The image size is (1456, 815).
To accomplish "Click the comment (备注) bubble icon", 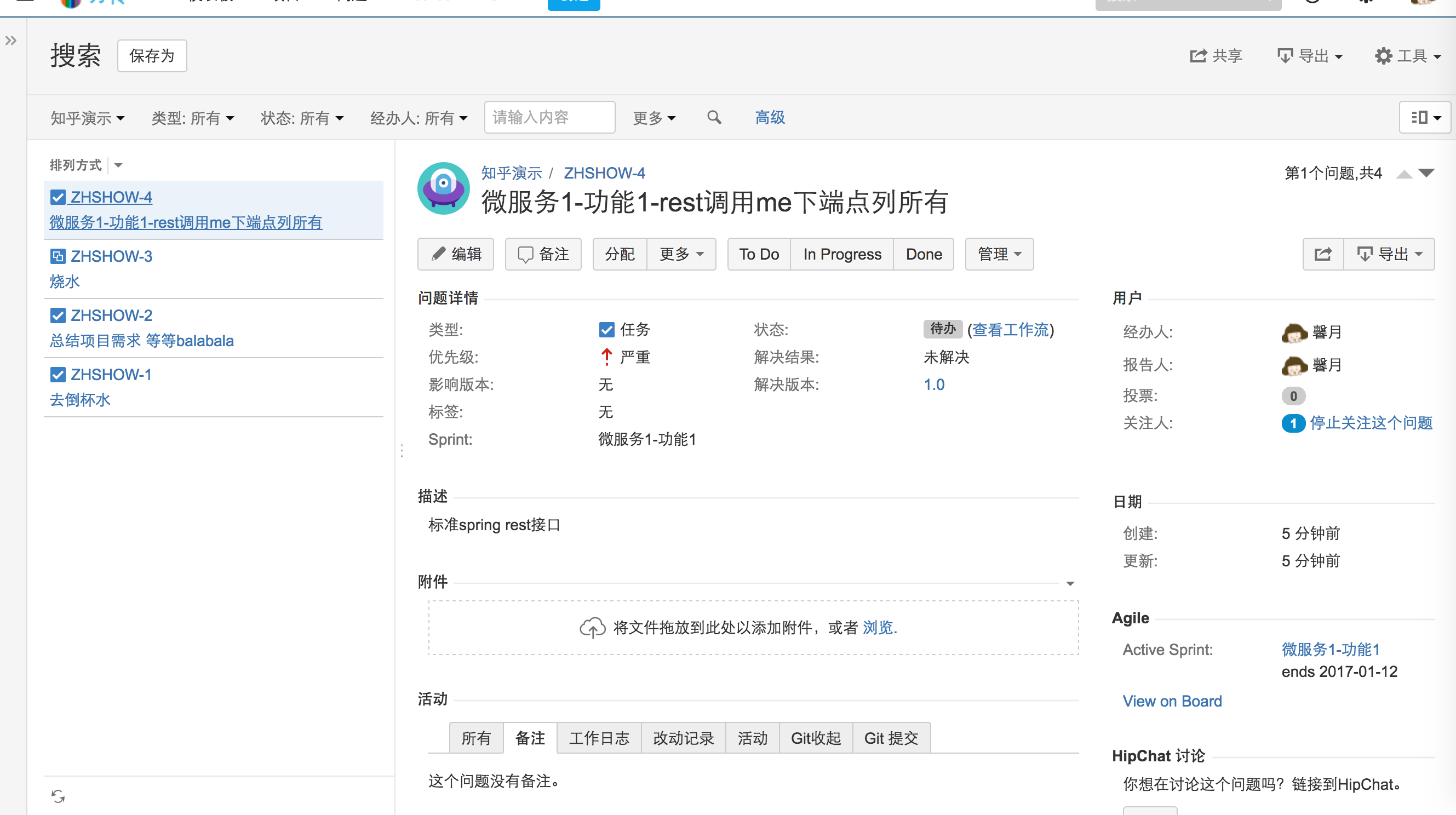I will (527, 254).
